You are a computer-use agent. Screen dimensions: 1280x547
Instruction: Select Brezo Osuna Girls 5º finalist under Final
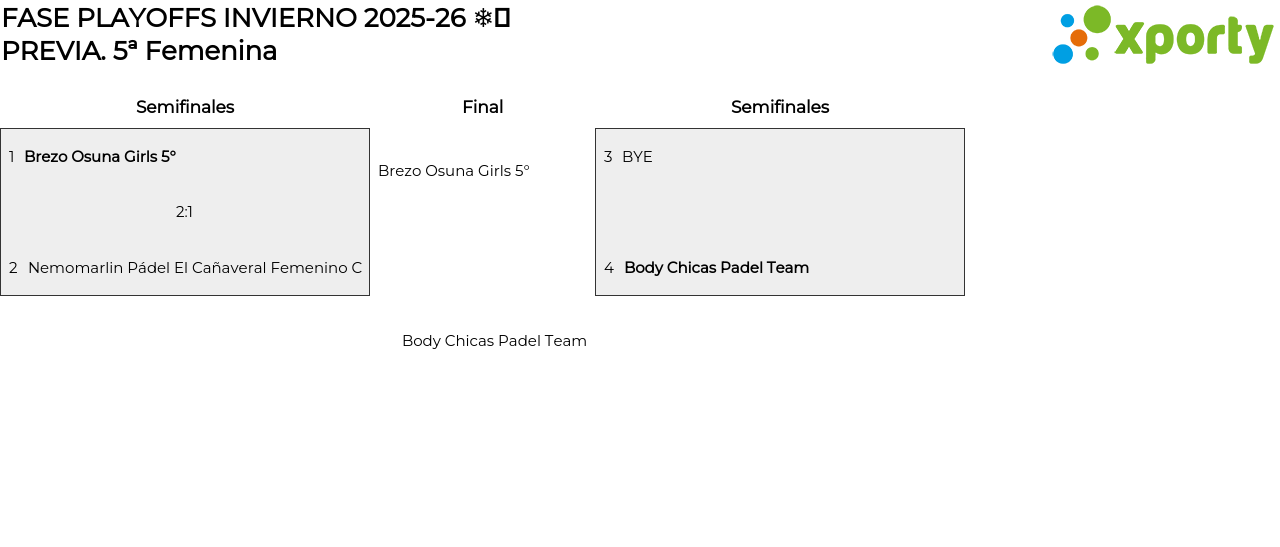[x=454, y=171]
